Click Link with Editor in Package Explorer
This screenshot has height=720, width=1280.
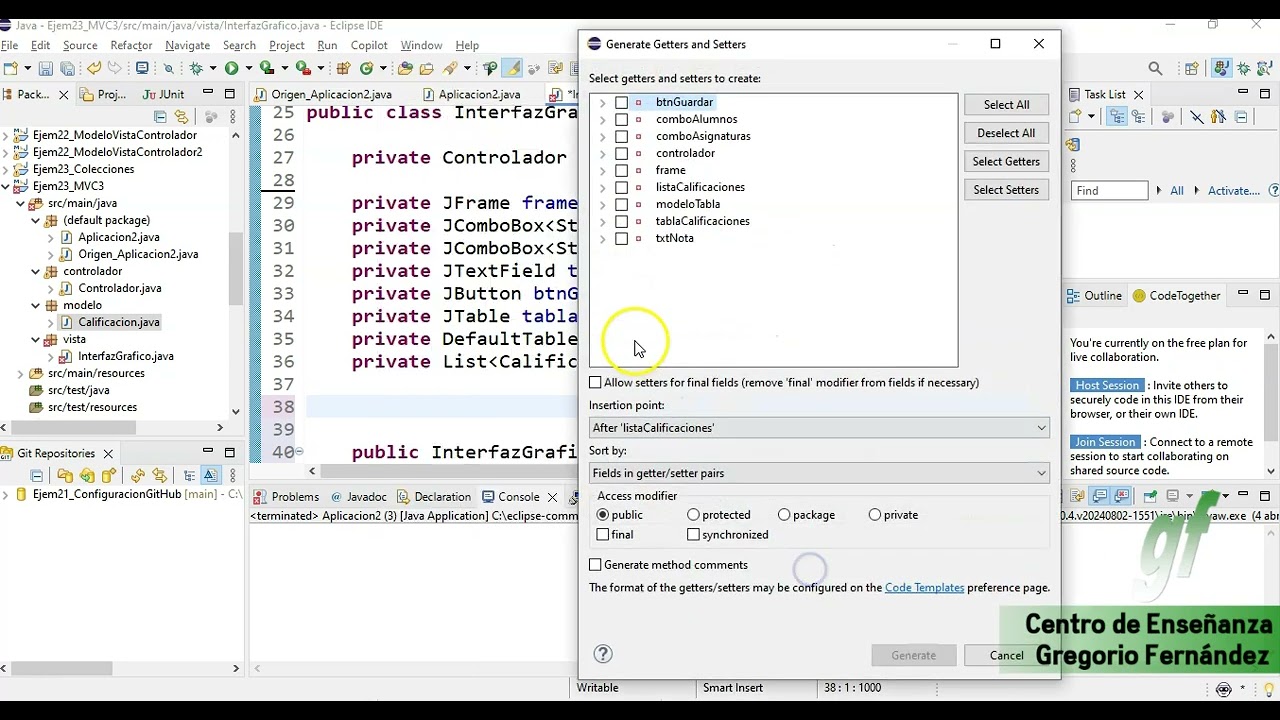[181, 117]
